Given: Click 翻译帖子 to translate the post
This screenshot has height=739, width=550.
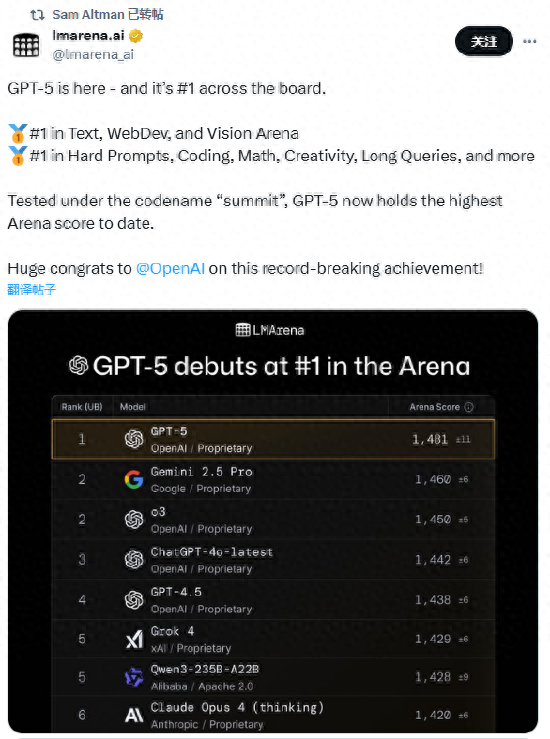Looking at the screenshot, I should click(x=32, y=289).
